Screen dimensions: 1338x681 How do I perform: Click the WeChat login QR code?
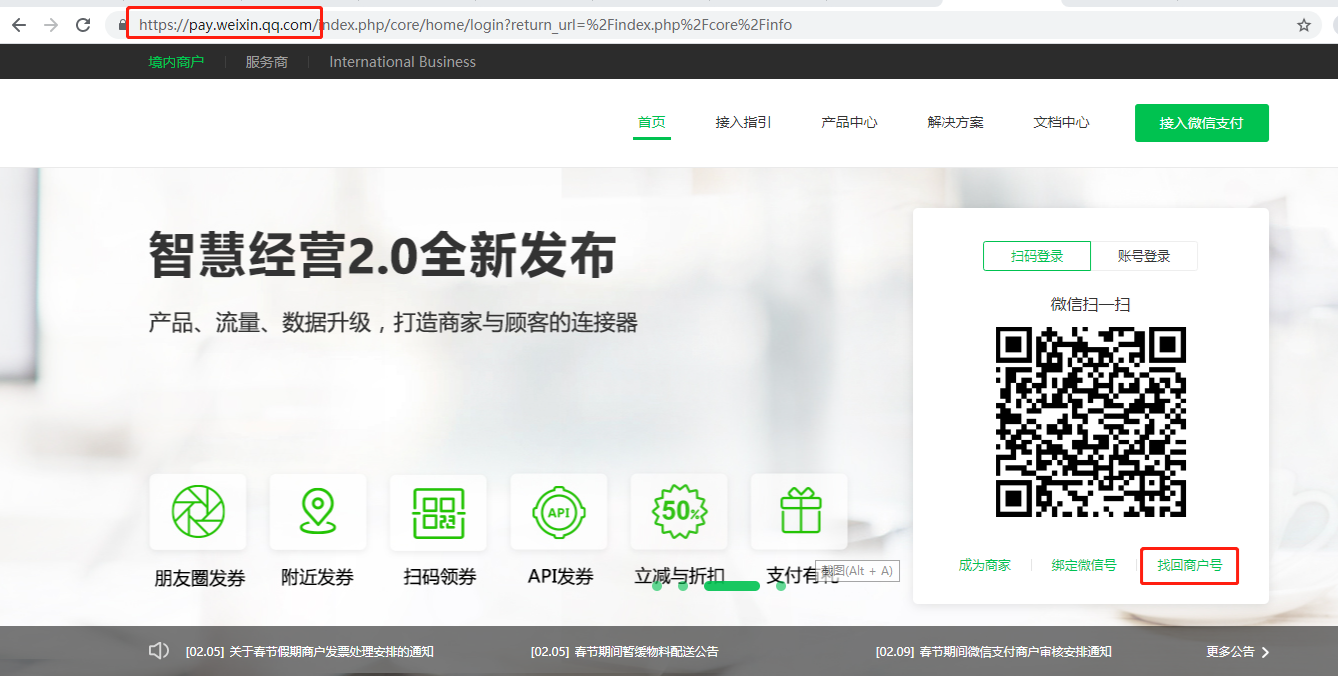[x=1091, y=422]
